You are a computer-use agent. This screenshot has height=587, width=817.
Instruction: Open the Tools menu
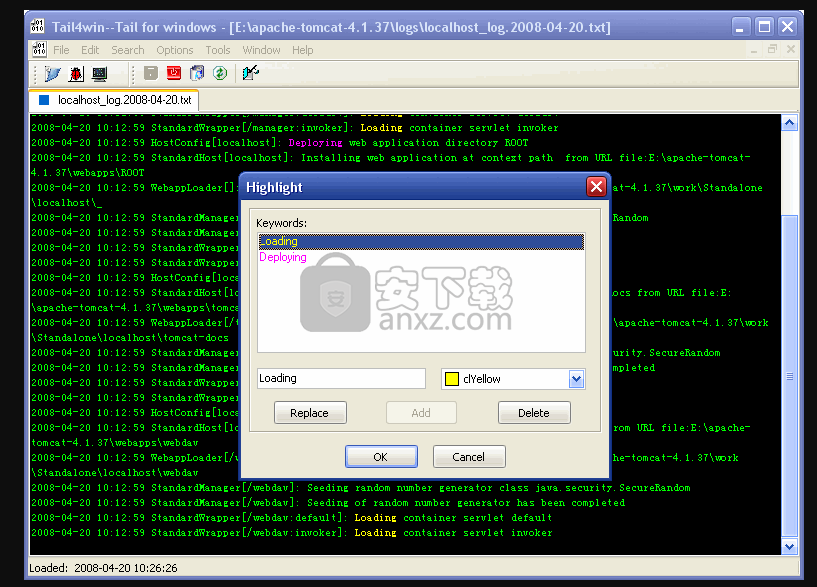coord(217,50)
